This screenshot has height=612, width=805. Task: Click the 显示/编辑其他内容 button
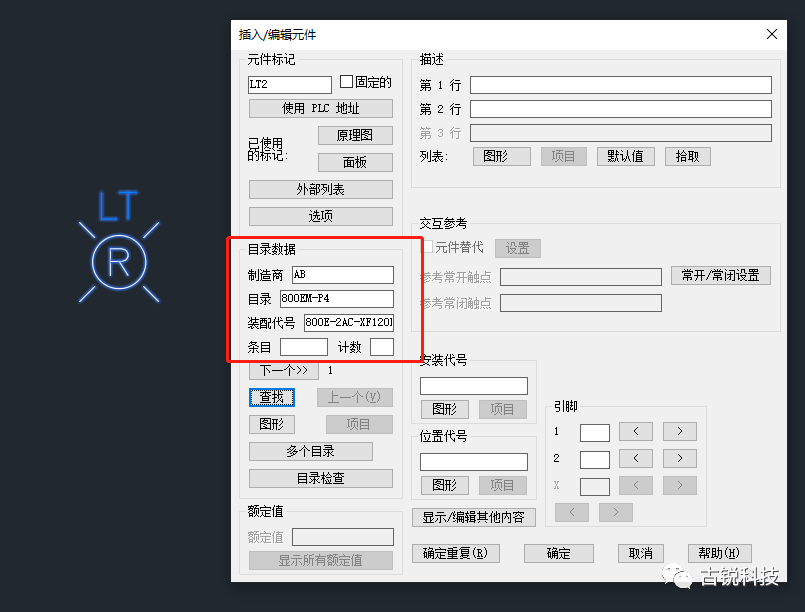click(x=473, y=517)
